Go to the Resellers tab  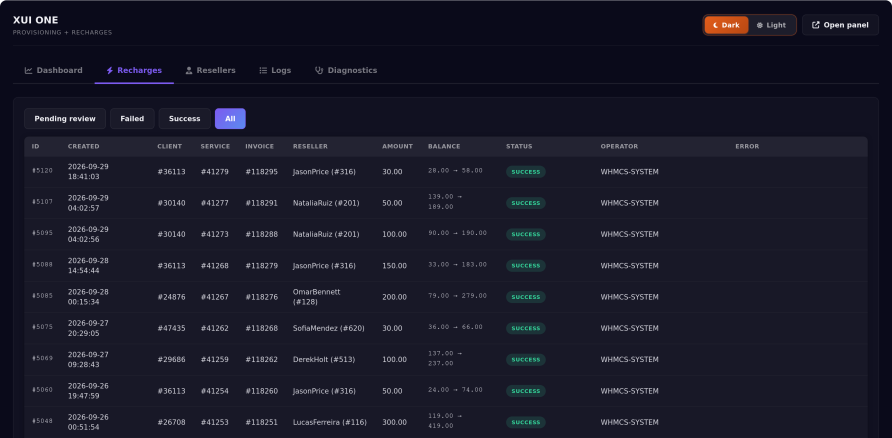click(210, 71)
